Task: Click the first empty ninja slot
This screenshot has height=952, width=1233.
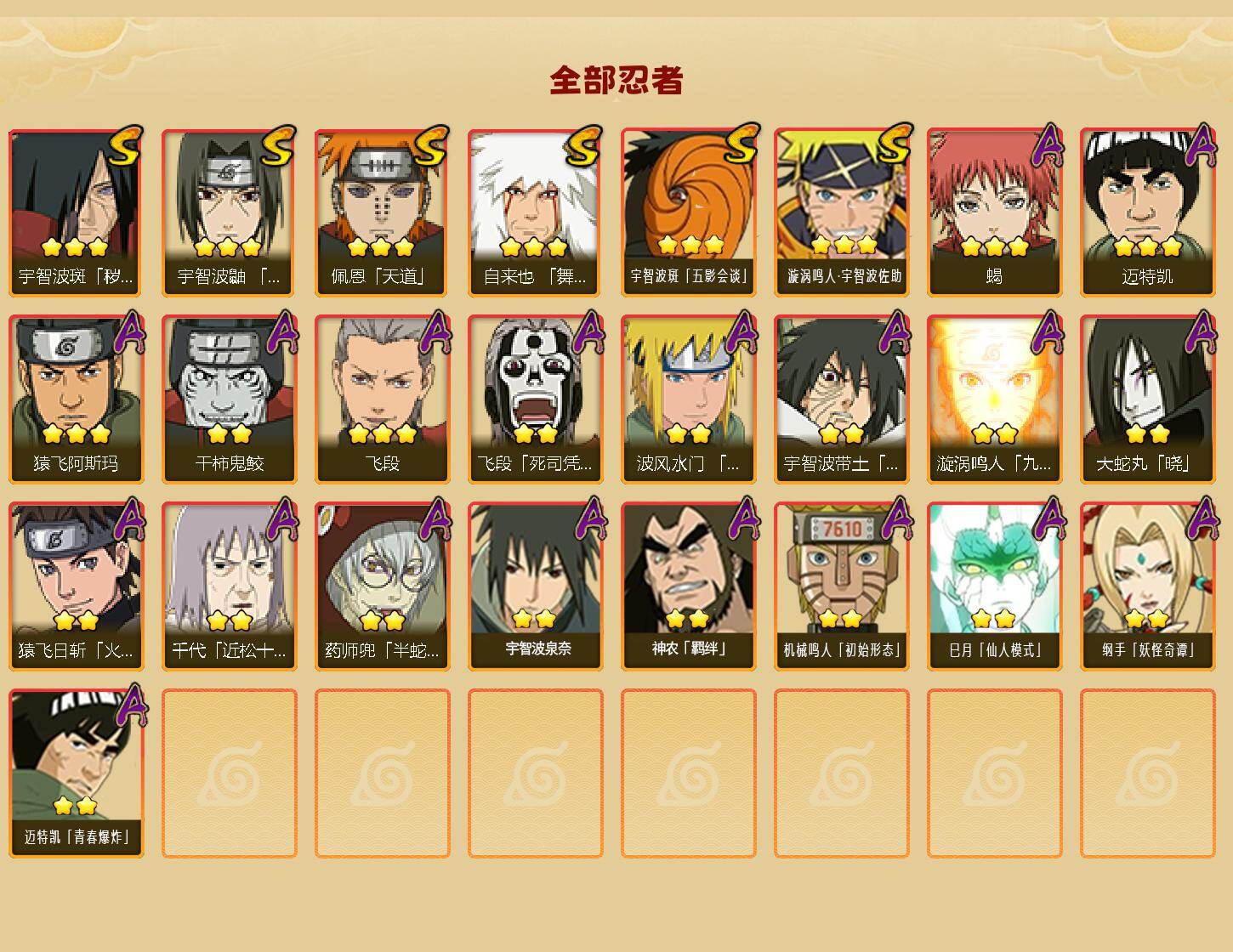Action: point(229,773)
